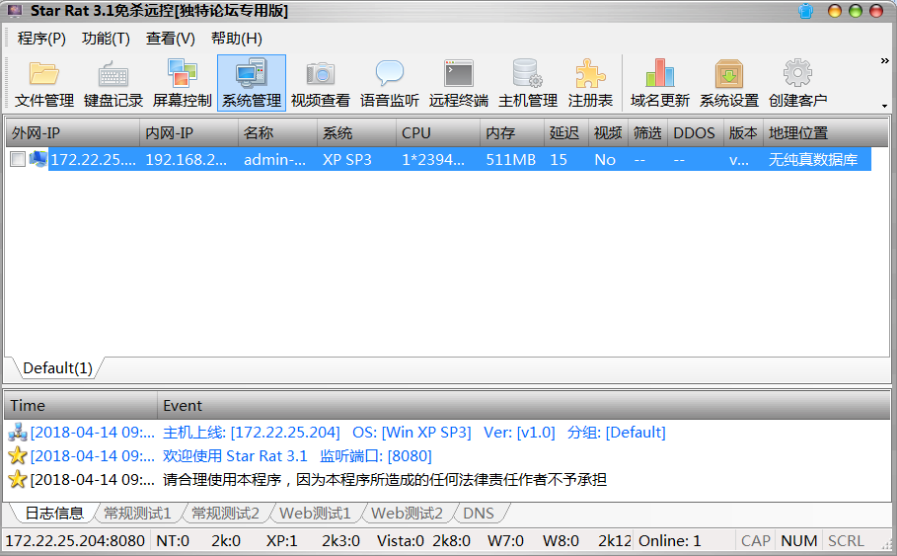The height and width of the screenshot is (556, 897).
Task: Click the network icon of the 主机上线 log entry
Action: click(18, 432)
